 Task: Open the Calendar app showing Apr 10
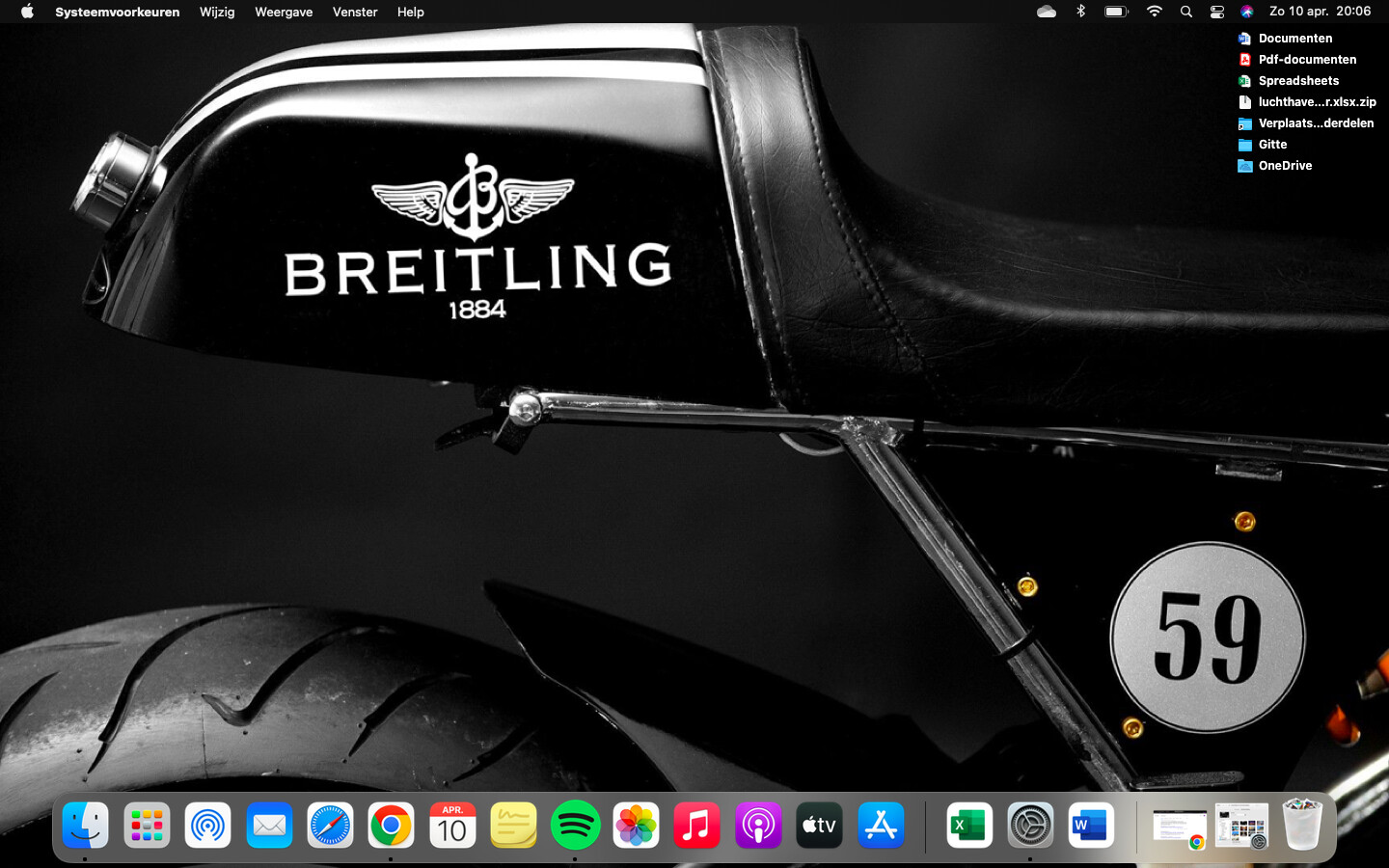pyautogui.click(x=452, y=826)
